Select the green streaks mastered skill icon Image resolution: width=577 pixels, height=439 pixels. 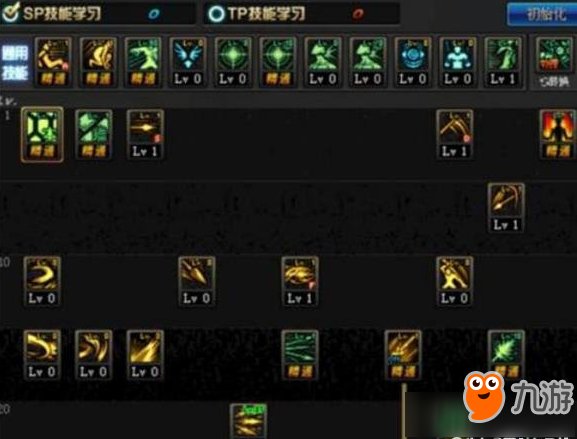pyautogui.click(x=300, y=354)
